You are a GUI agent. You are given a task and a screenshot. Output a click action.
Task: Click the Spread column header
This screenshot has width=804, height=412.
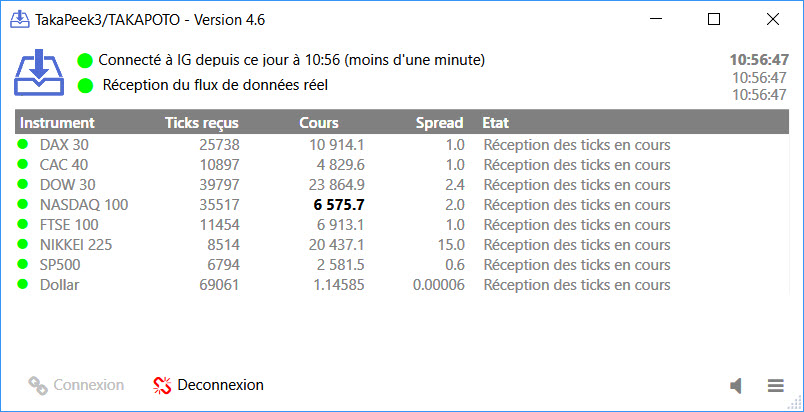click(439, 123)
